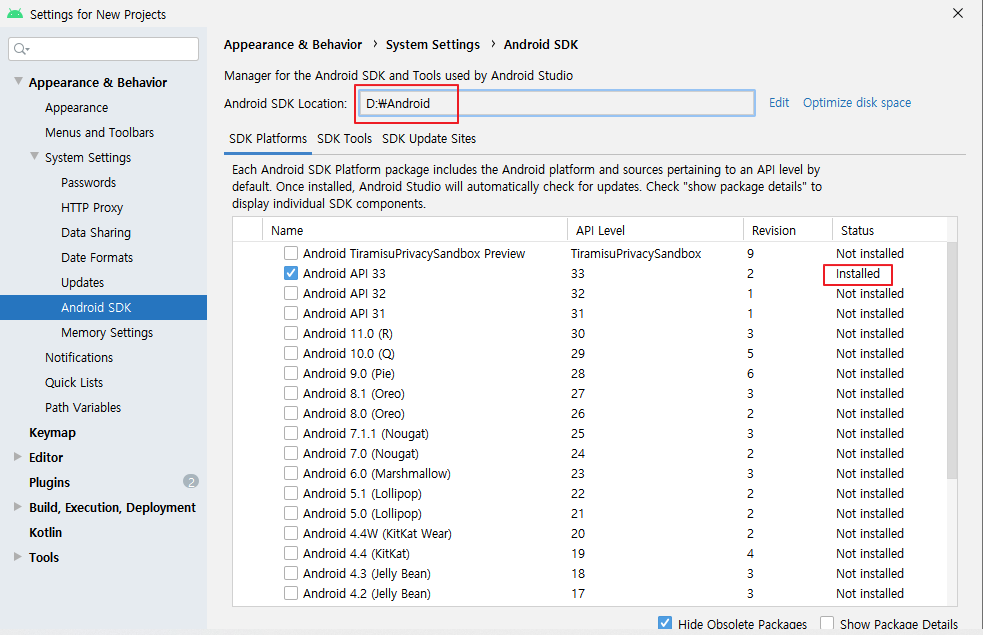The height and width of the screenshot is (635, 983).
Task: Click the Revision column header
Action: [x=787, y=231]
